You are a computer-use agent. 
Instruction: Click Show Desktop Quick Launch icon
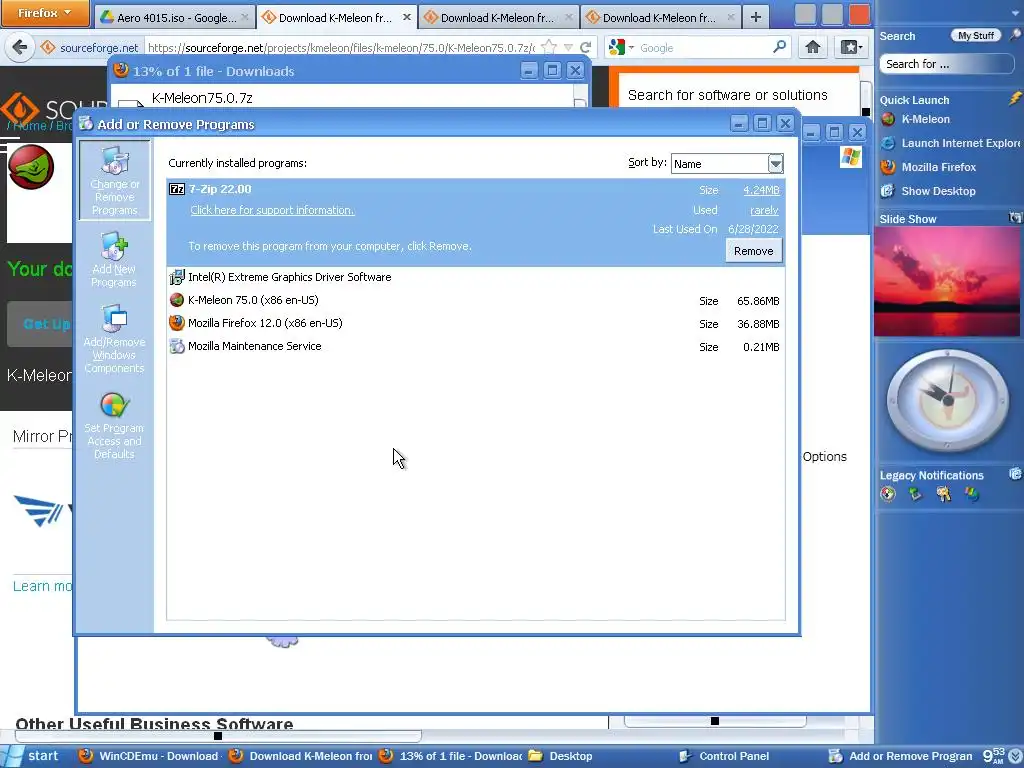[888, 191]
